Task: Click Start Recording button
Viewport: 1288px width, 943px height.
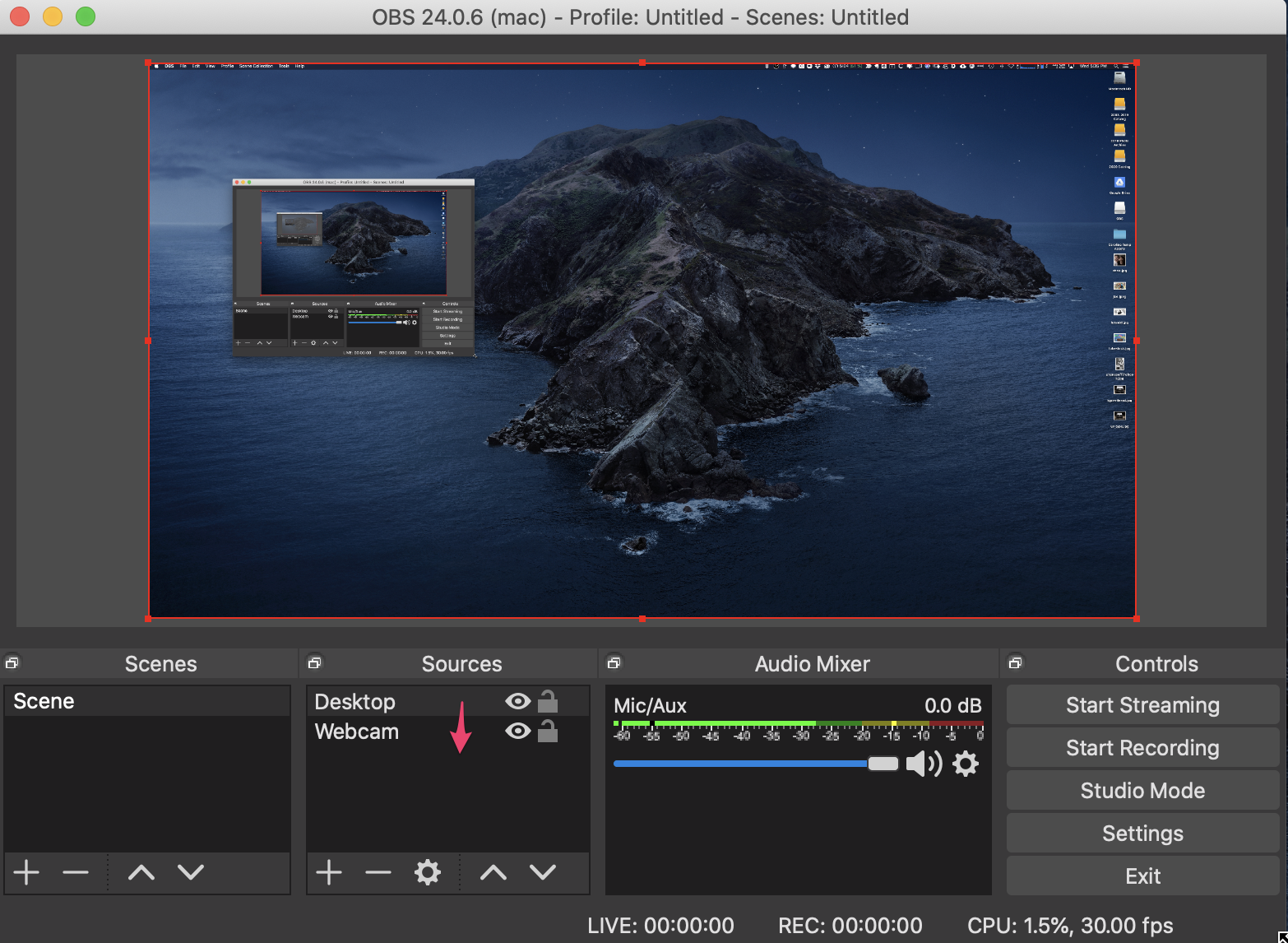Action: pyautogui.click(x=1142, y=748)
